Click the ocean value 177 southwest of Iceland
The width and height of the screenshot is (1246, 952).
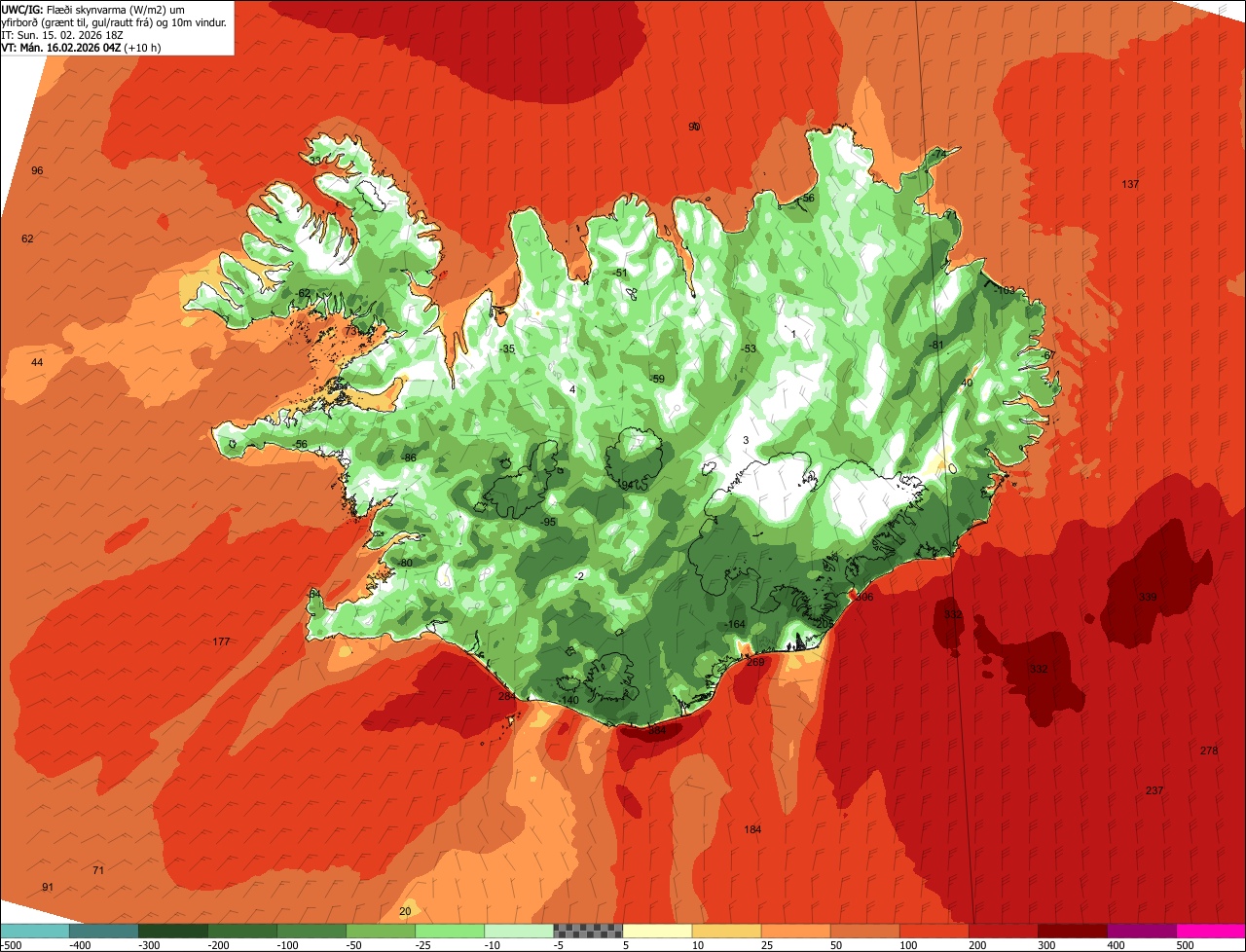point(221,641)
